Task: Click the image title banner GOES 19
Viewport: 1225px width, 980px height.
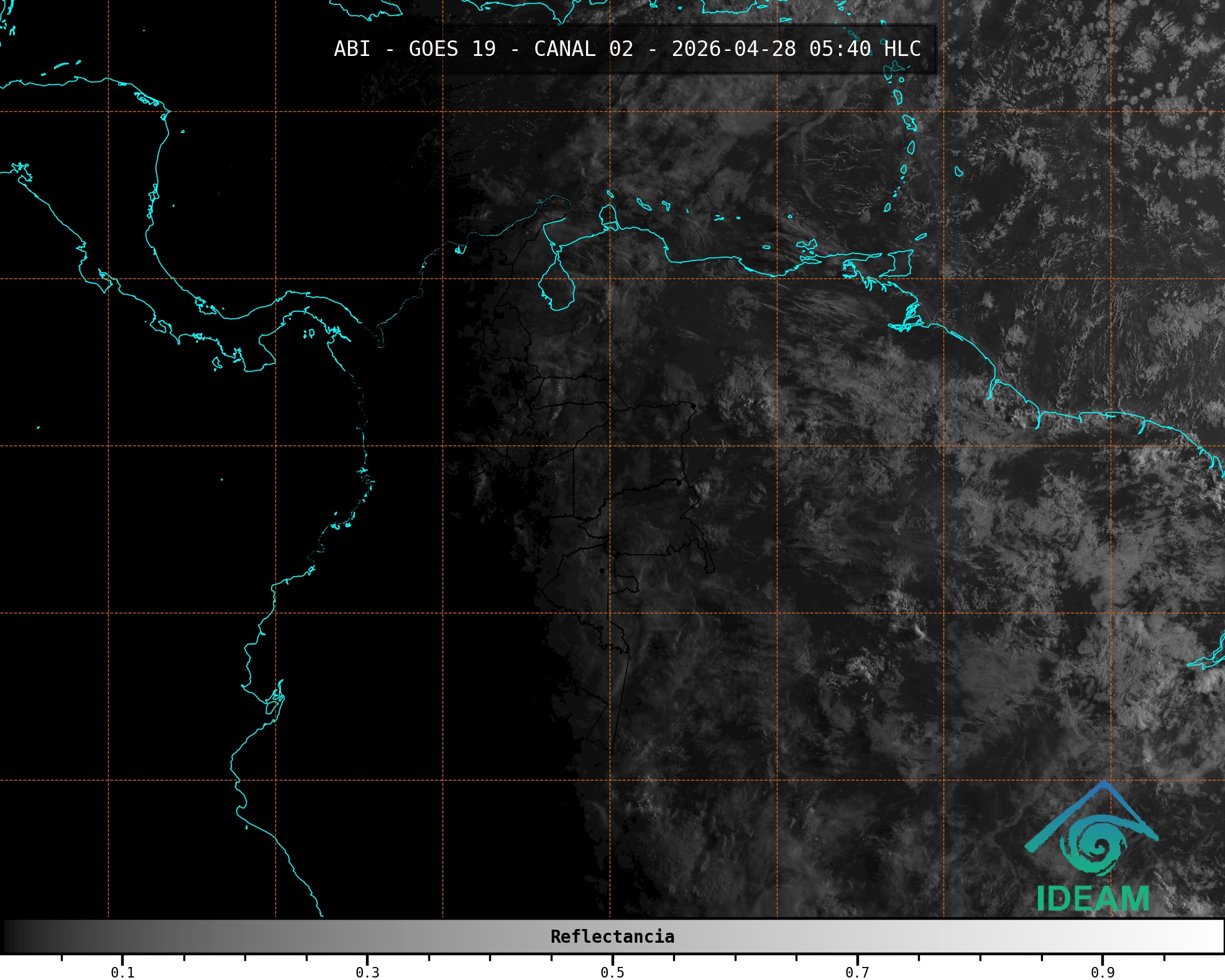Action: coord(452,49)
